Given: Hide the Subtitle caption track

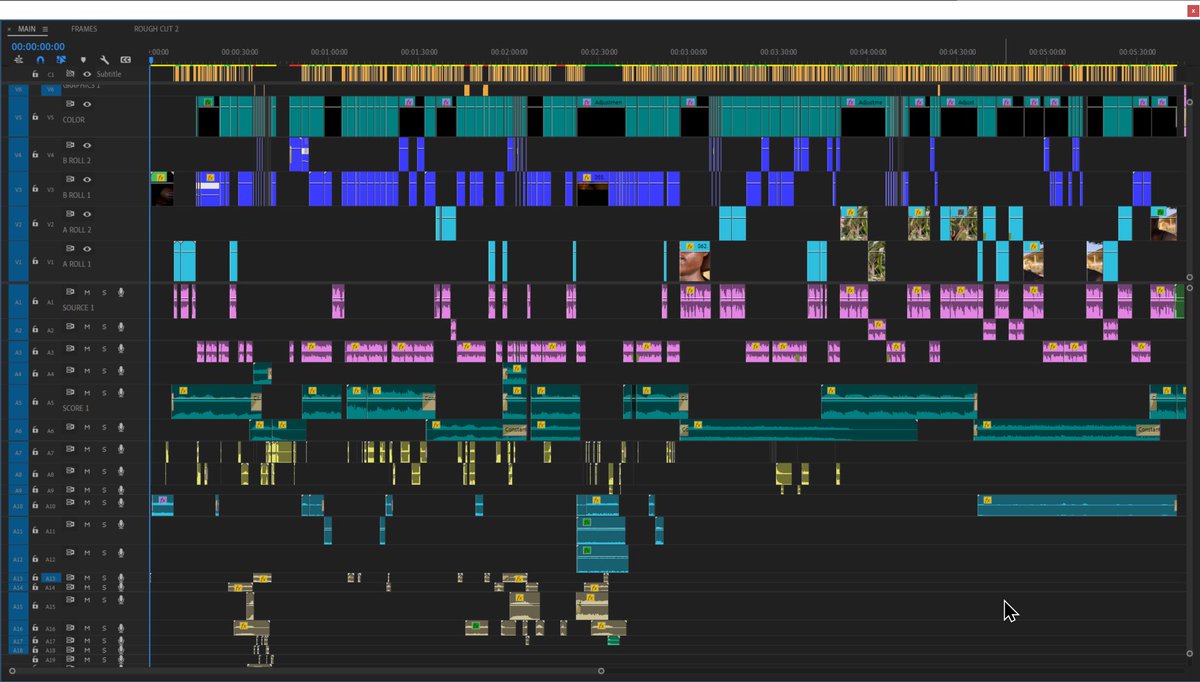Looking at the screenshot, I should pyautogui.click(x=87, y=74).
